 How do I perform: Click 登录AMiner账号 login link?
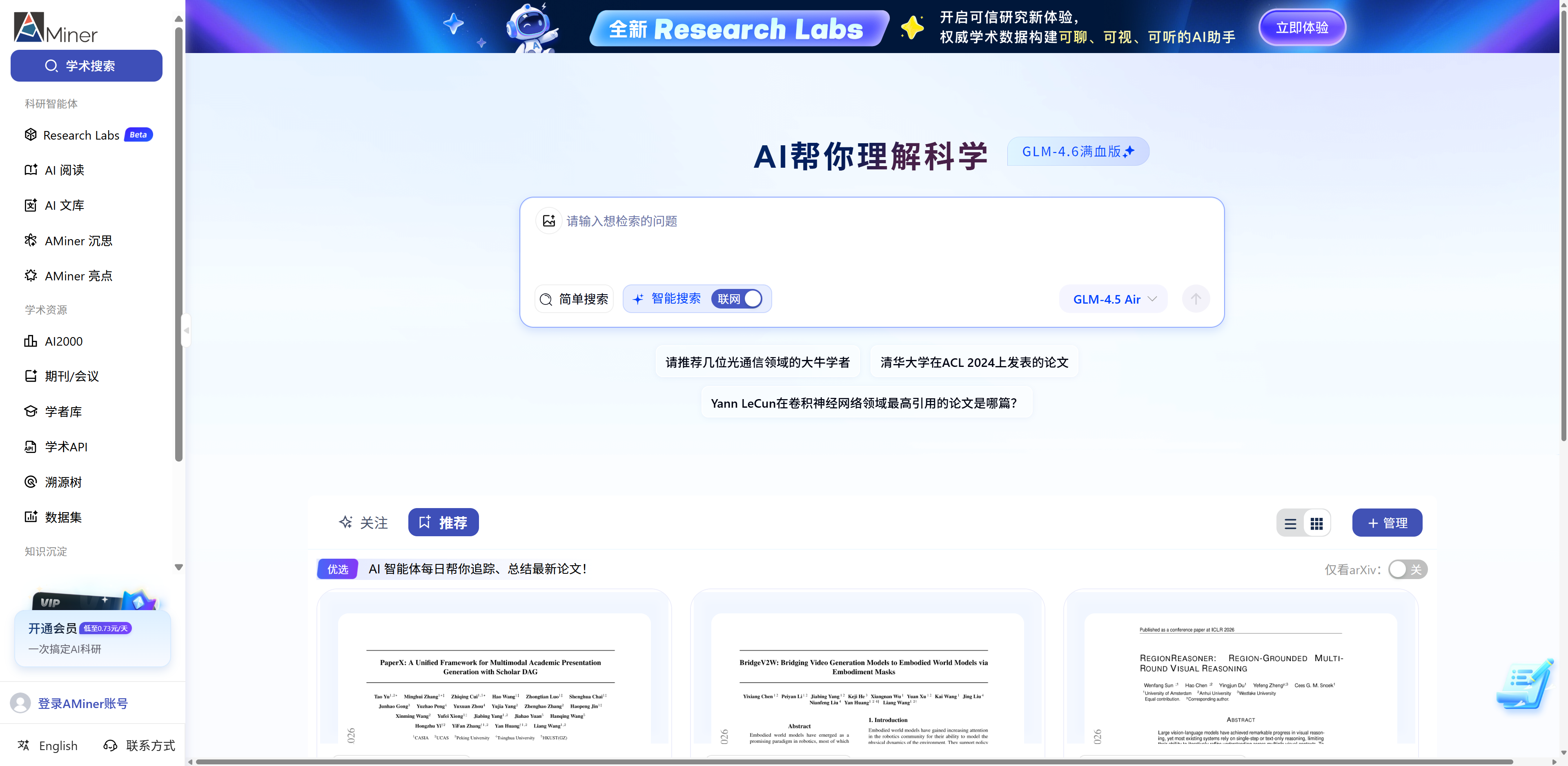click(82, 703)
